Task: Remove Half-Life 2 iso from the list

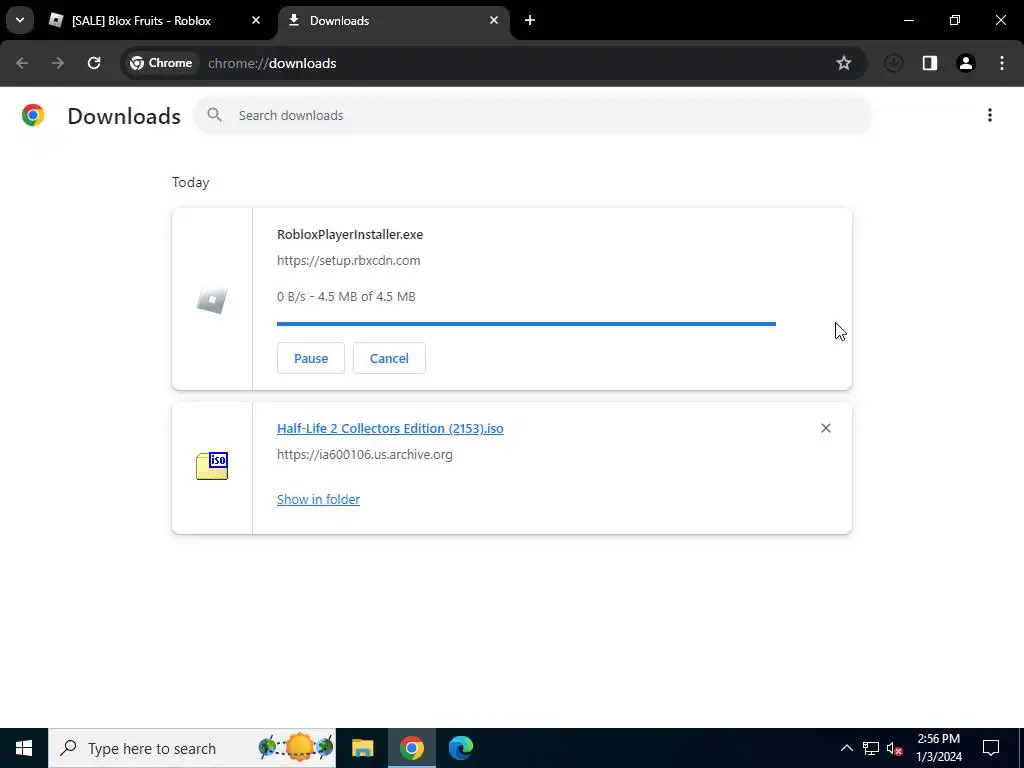Action: tap(825, 428)
